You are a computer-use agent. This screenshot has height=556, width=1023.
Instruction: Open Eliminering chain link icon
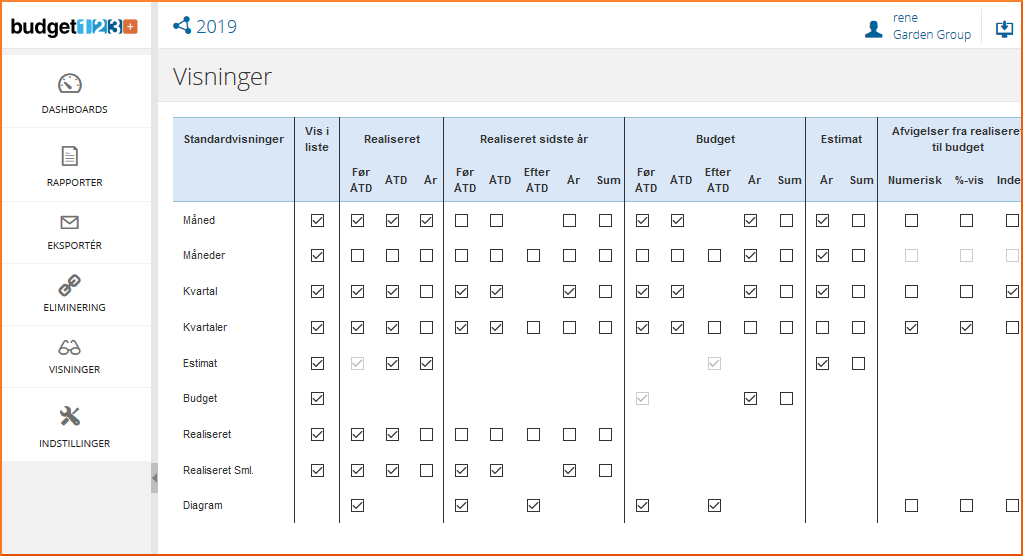(69, 285)
